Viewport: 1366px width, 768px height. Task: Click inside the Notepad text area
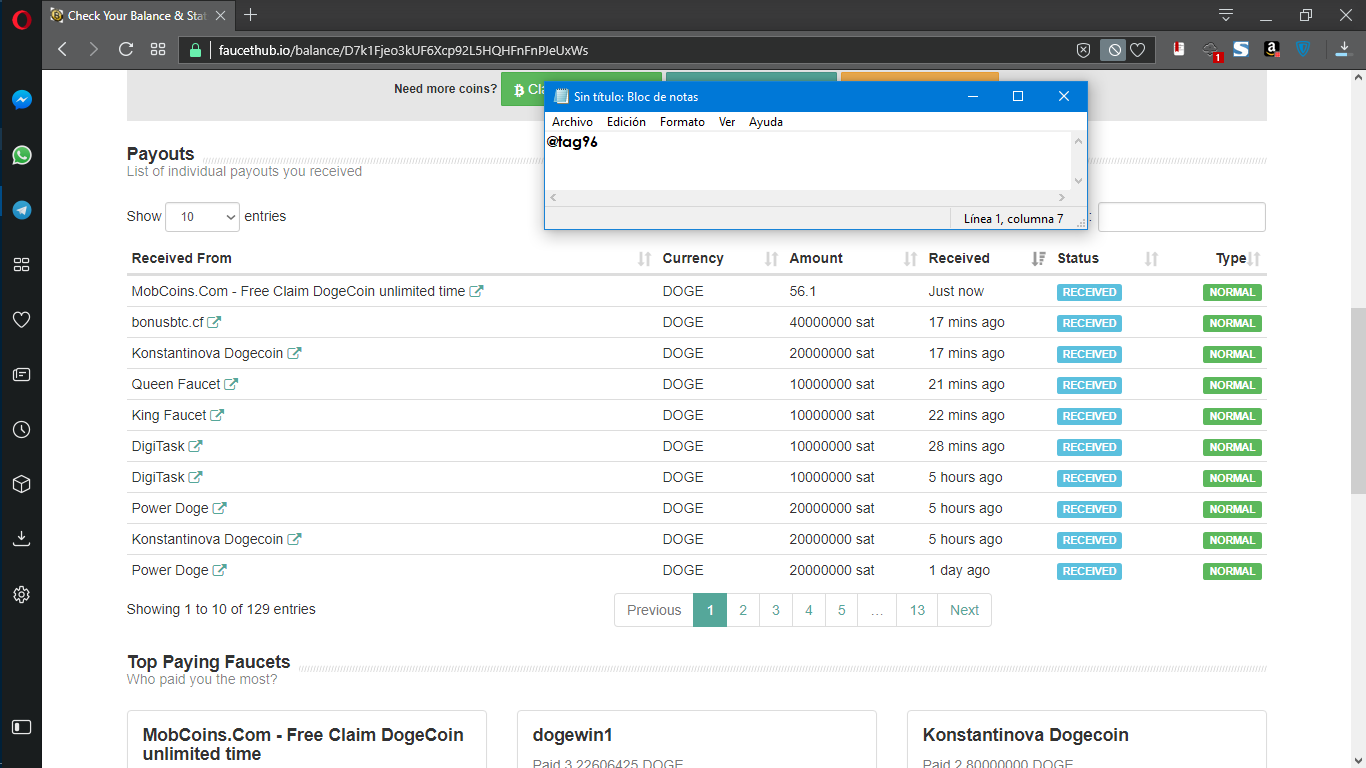(808, 161)
